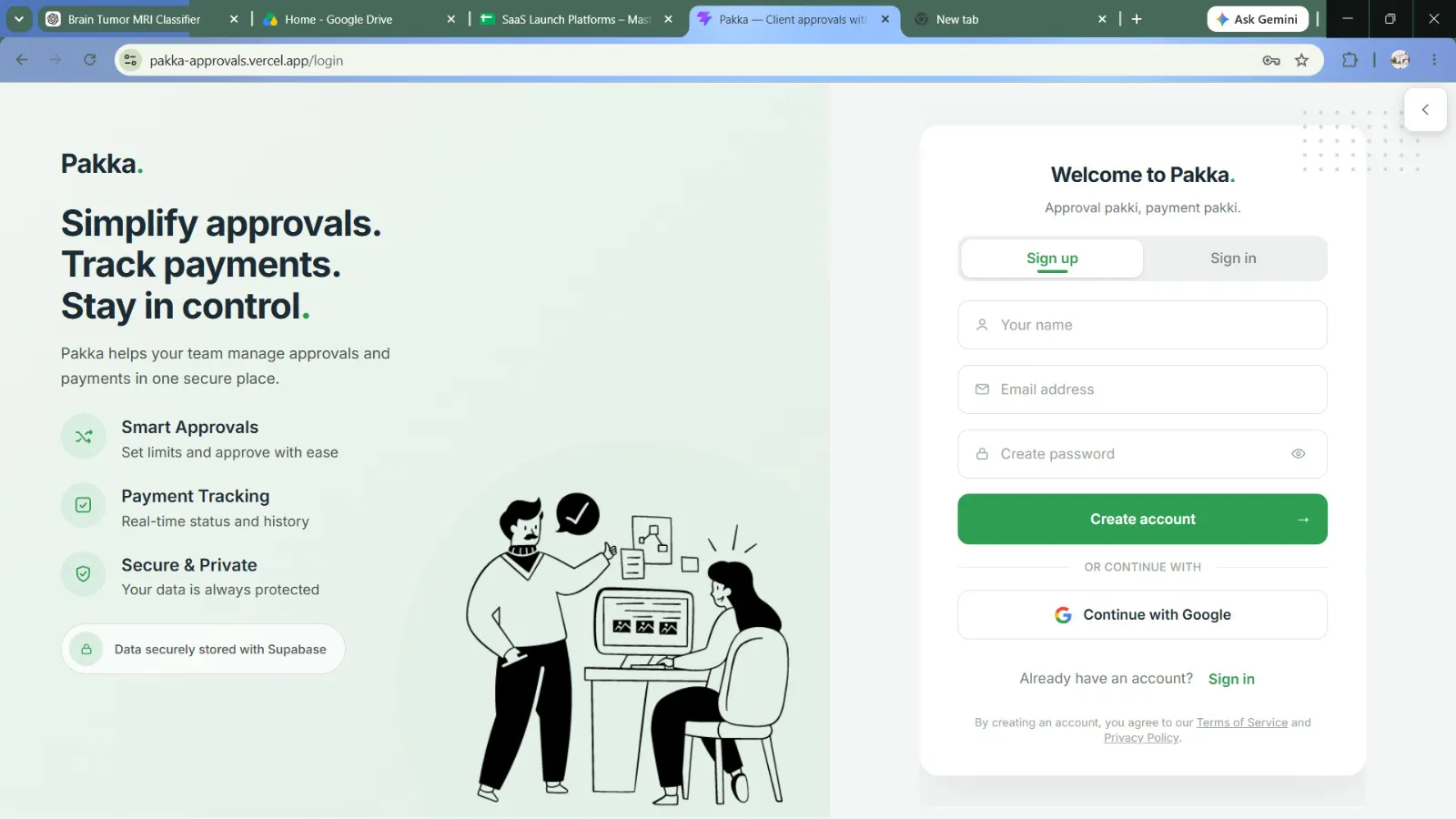Open the Chrome three-dot menu
Viewport: 1456px width, 819px height.
(x=1434, y=60)
